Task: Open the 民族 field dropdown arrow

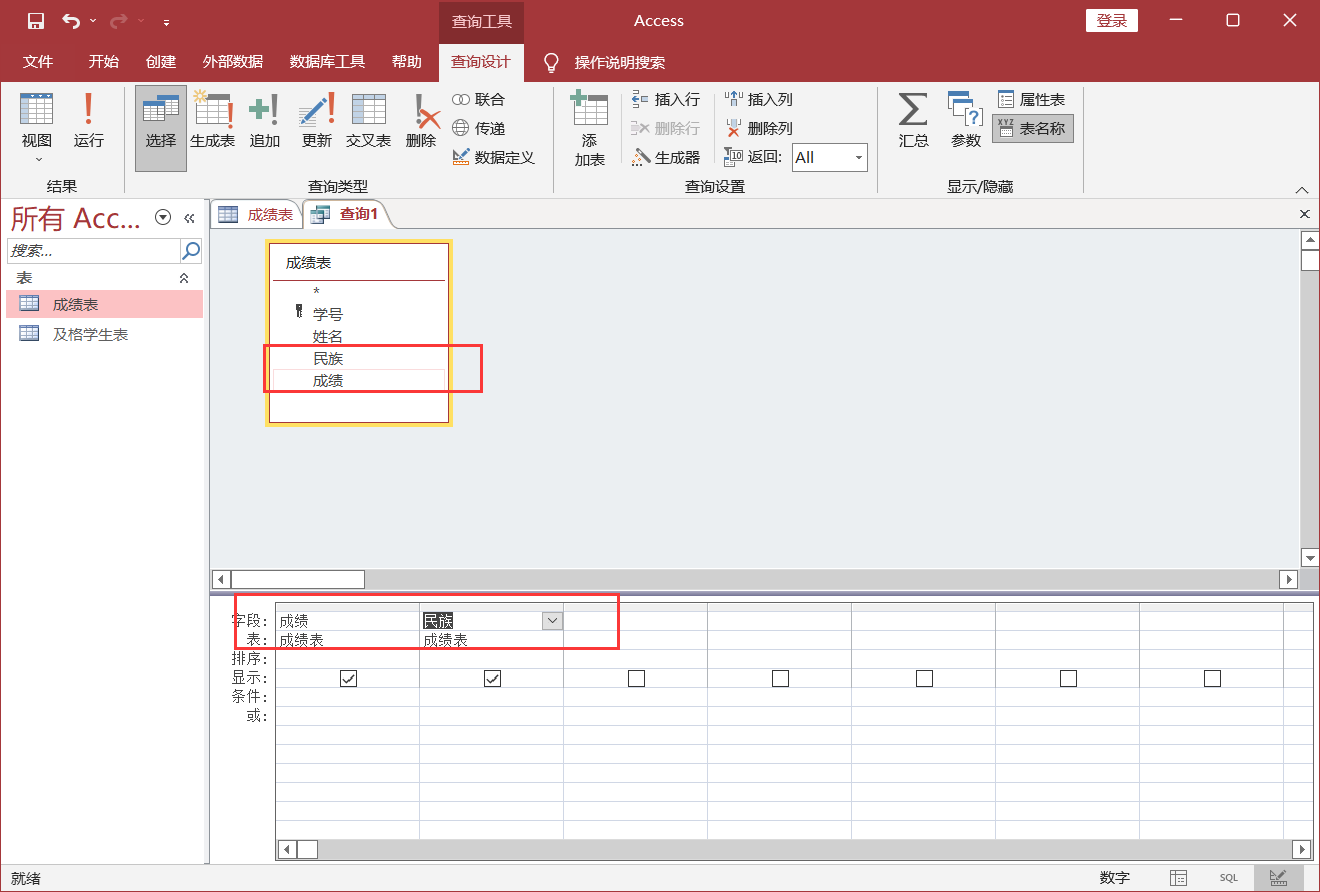Action: click(x=552, y=621)
